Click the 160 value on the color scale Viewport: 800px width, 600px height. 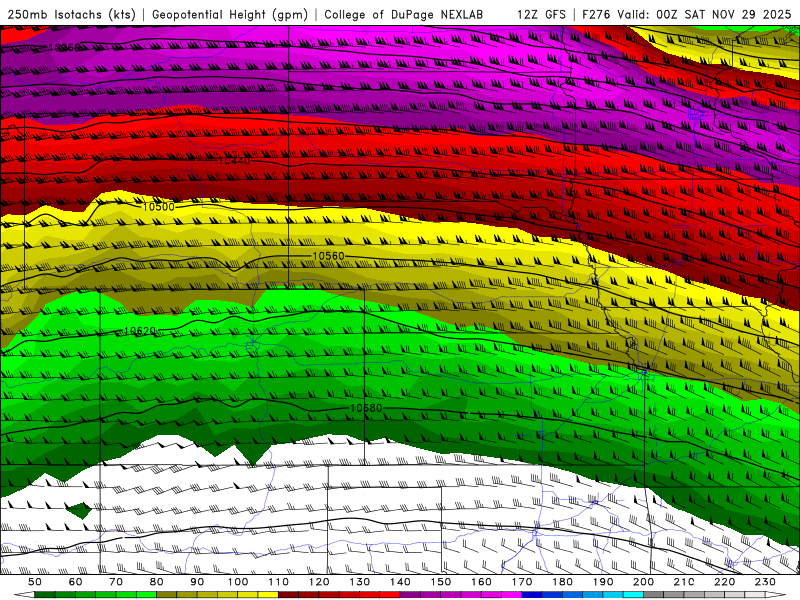481,582
